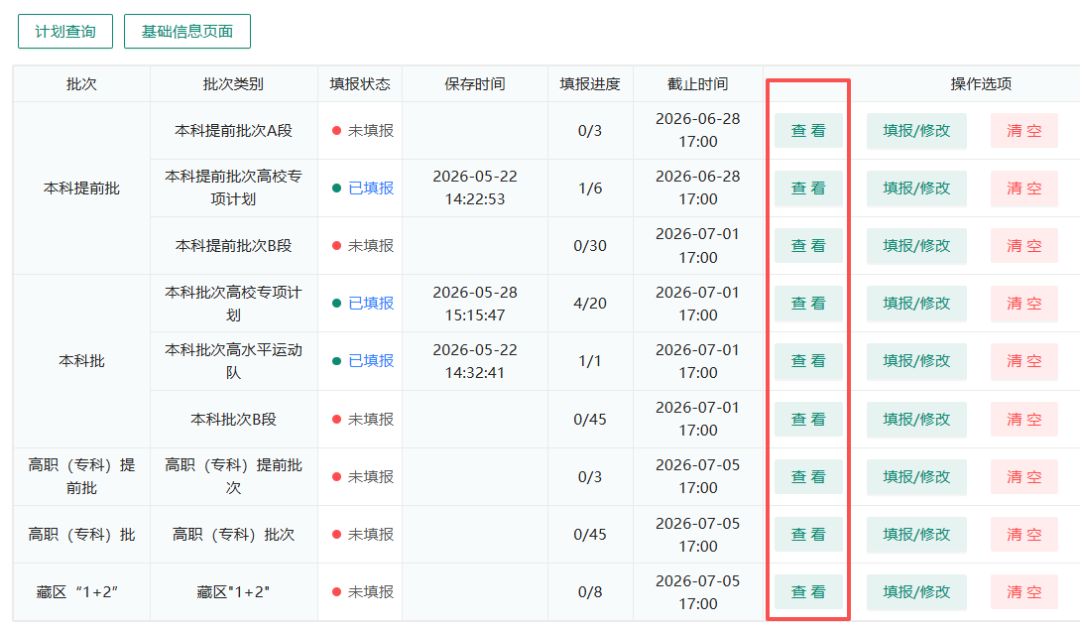
Task: Clear 藏区"1+2" with 清空
Action: (1024, 592)
